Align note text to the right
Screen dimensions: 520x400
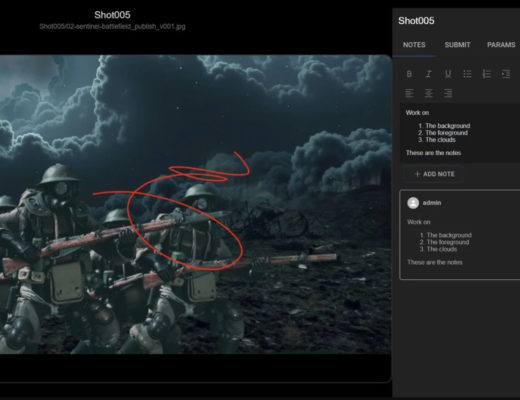448,93
